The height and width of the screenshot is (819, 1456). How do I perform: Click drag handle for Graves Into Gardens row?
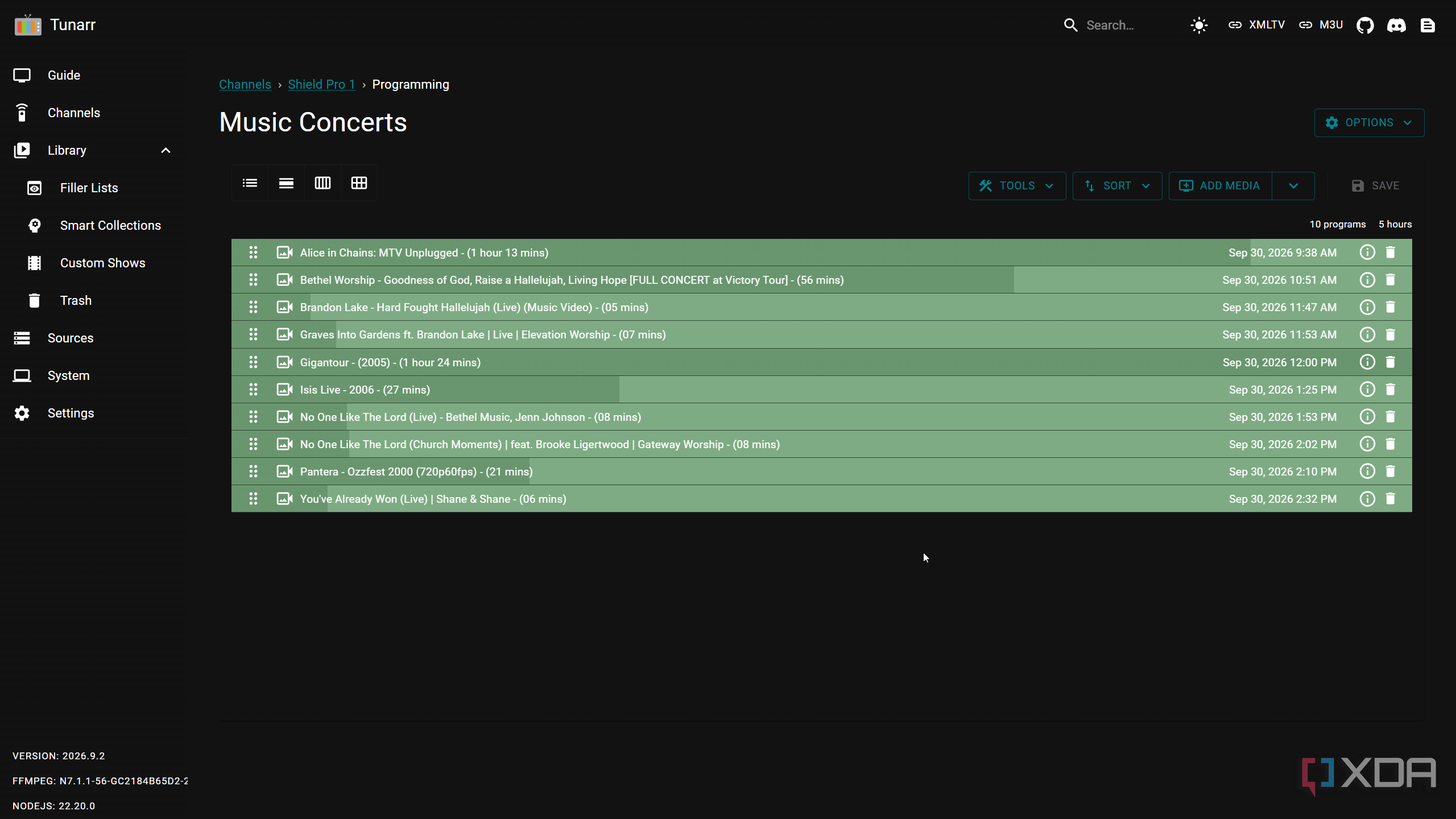tap(253, 334)
